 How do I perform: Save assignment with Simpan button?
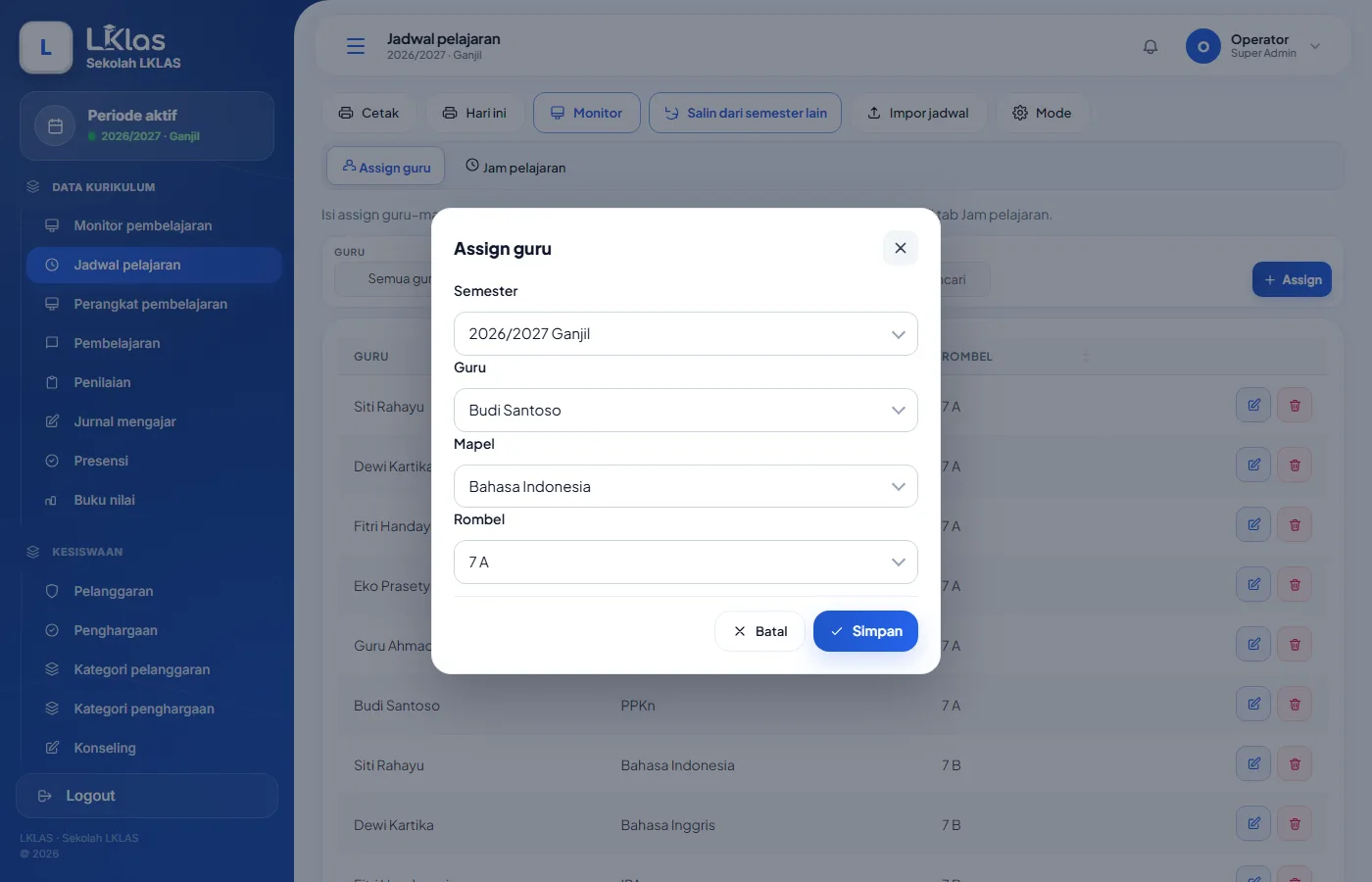coord(865,631)
